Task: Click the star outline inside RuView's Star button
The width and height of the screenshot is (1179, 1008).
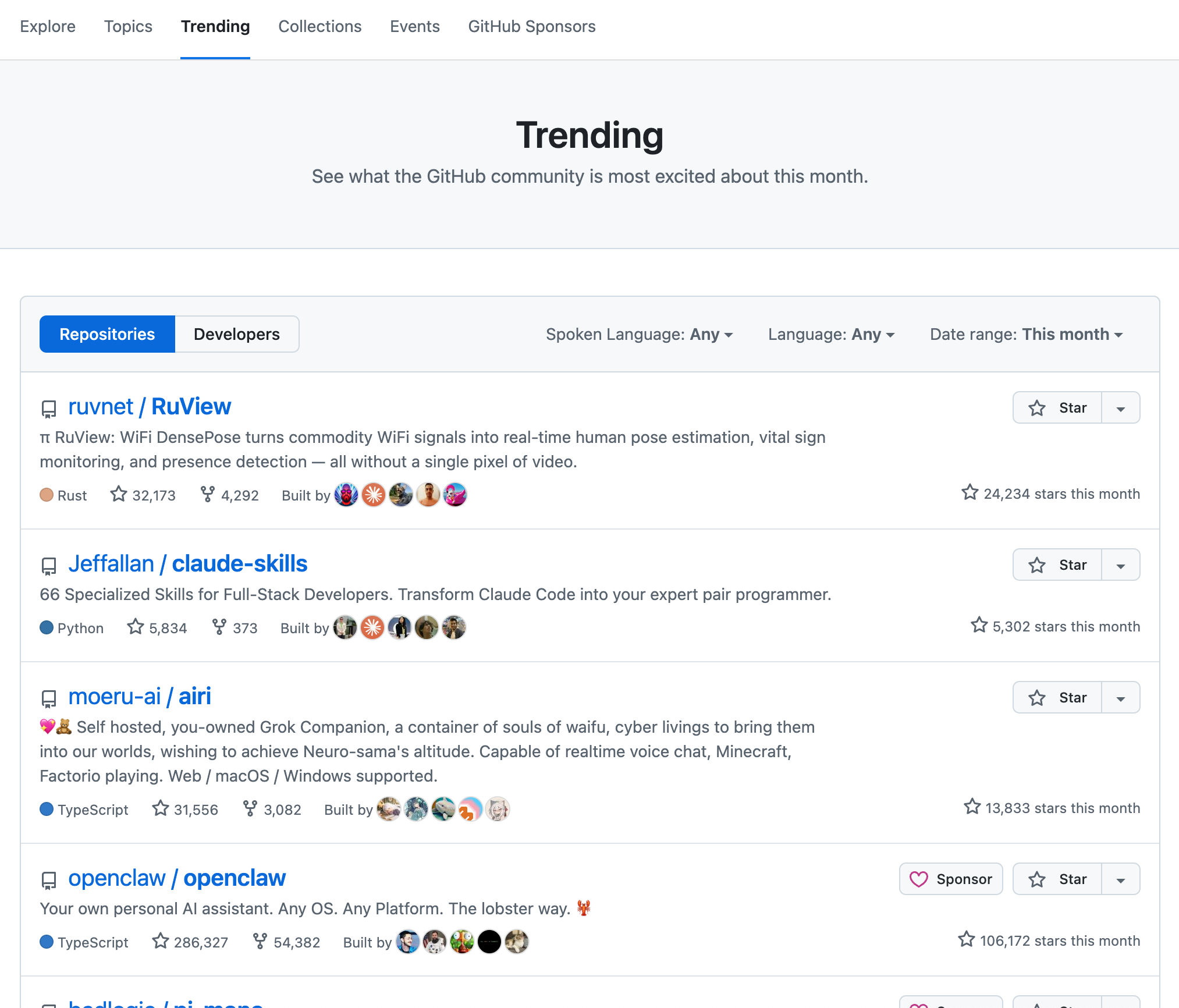Action: 1037,407
